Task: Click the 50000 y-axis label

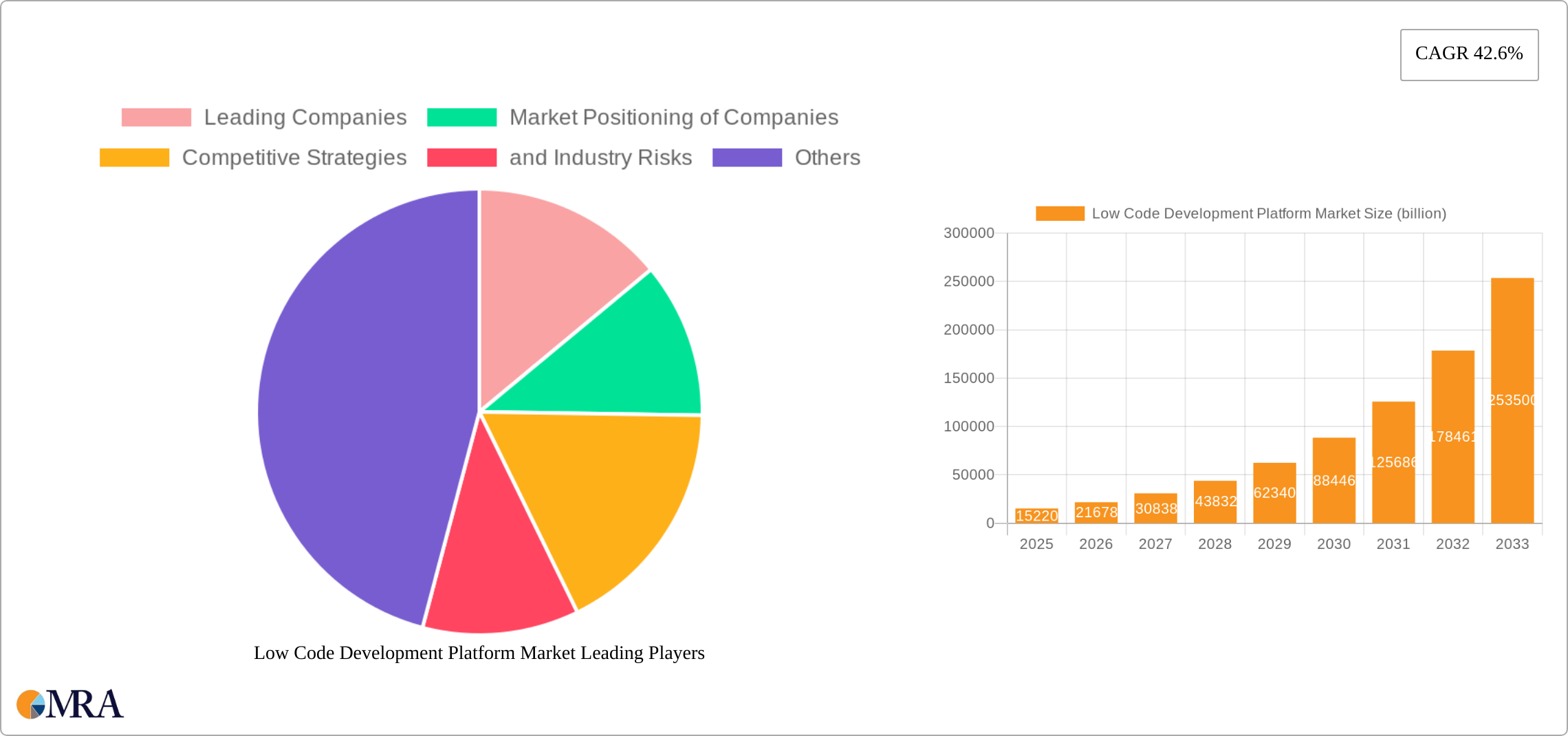Action: pyautogui.click(x=973, y=475)
